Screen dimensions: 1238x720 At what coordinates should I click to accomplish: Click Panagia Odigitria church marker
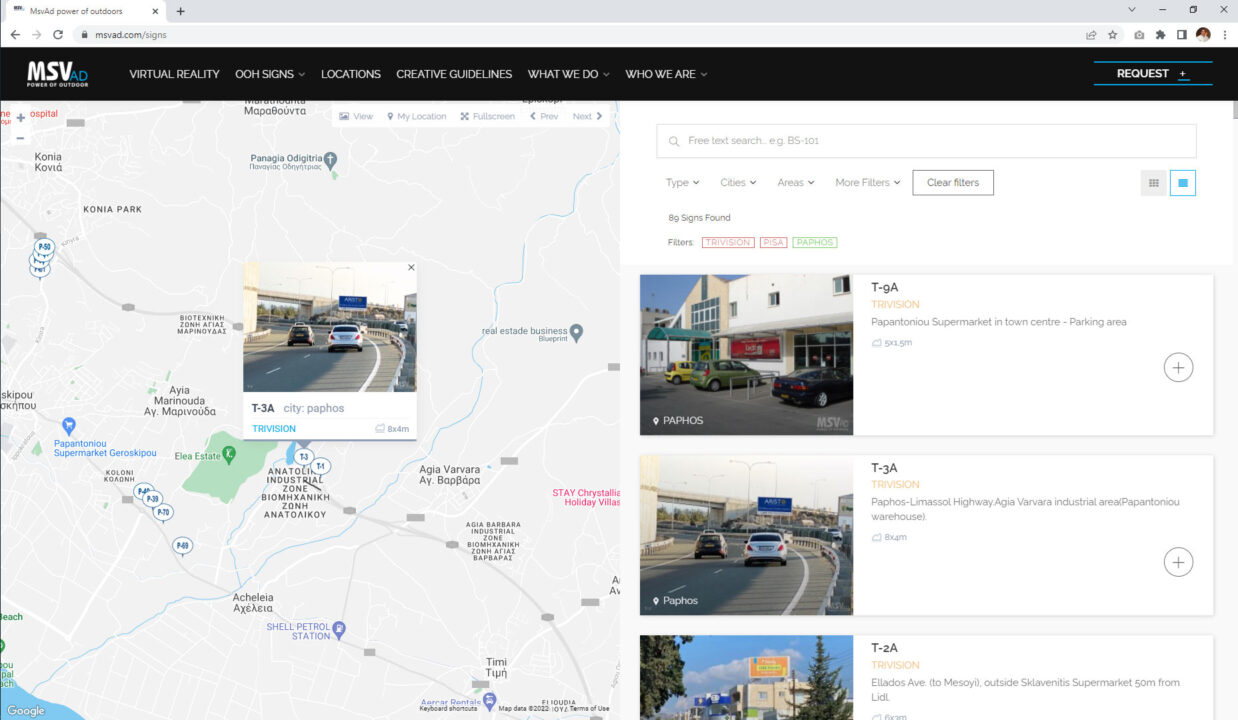[331, 159]
